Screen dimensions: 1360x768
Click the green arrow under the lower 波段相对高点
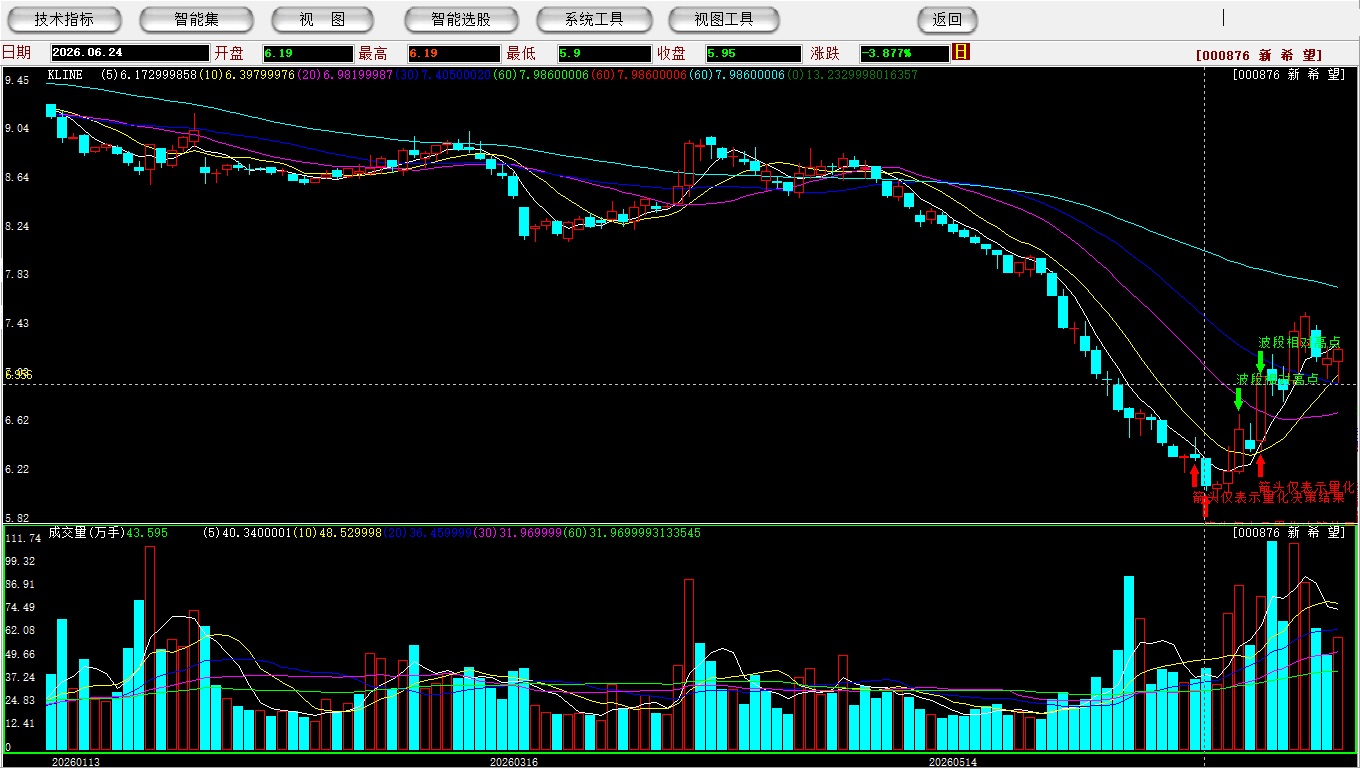(x=1238, y=399)
